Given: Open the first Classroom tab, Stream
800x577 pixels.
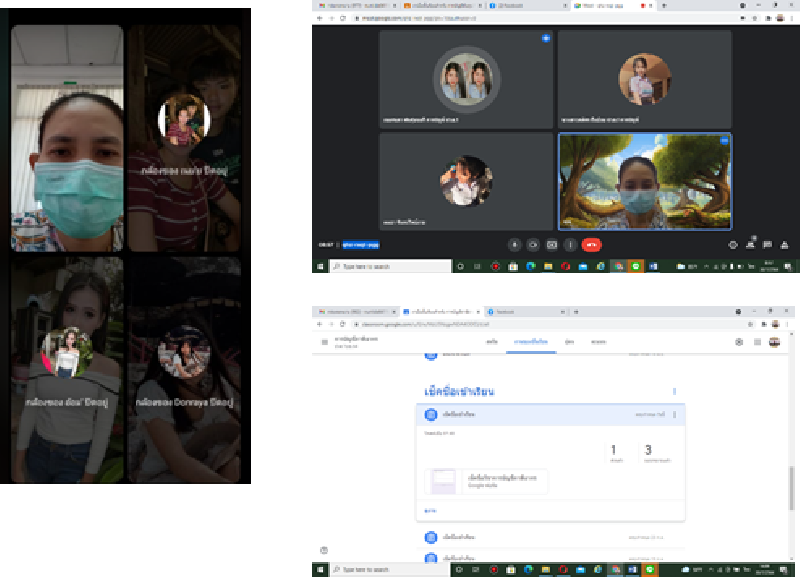Looking at the screenshot, I should click(491, 342).
